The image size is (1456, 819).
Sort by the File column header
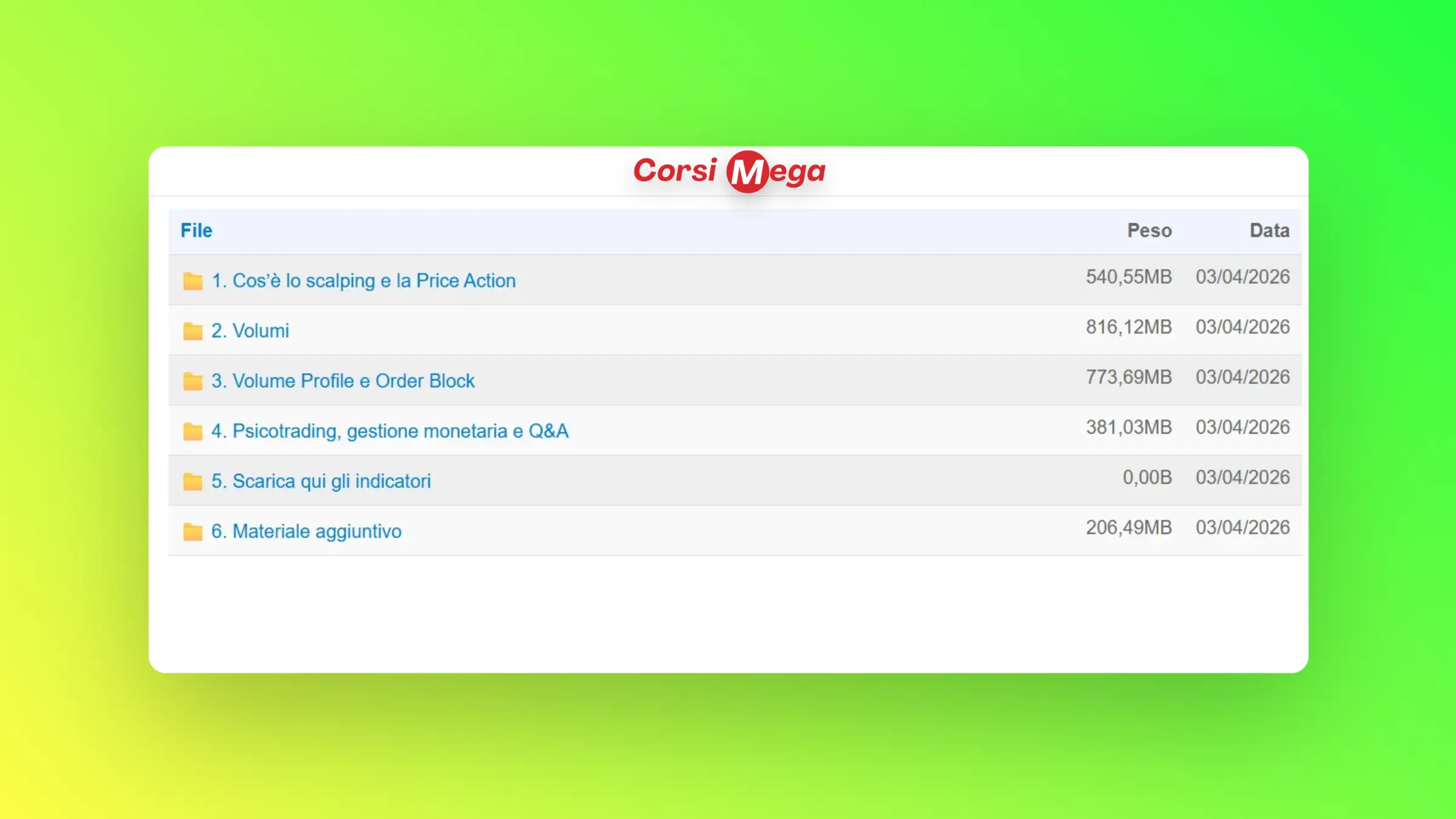197,231
